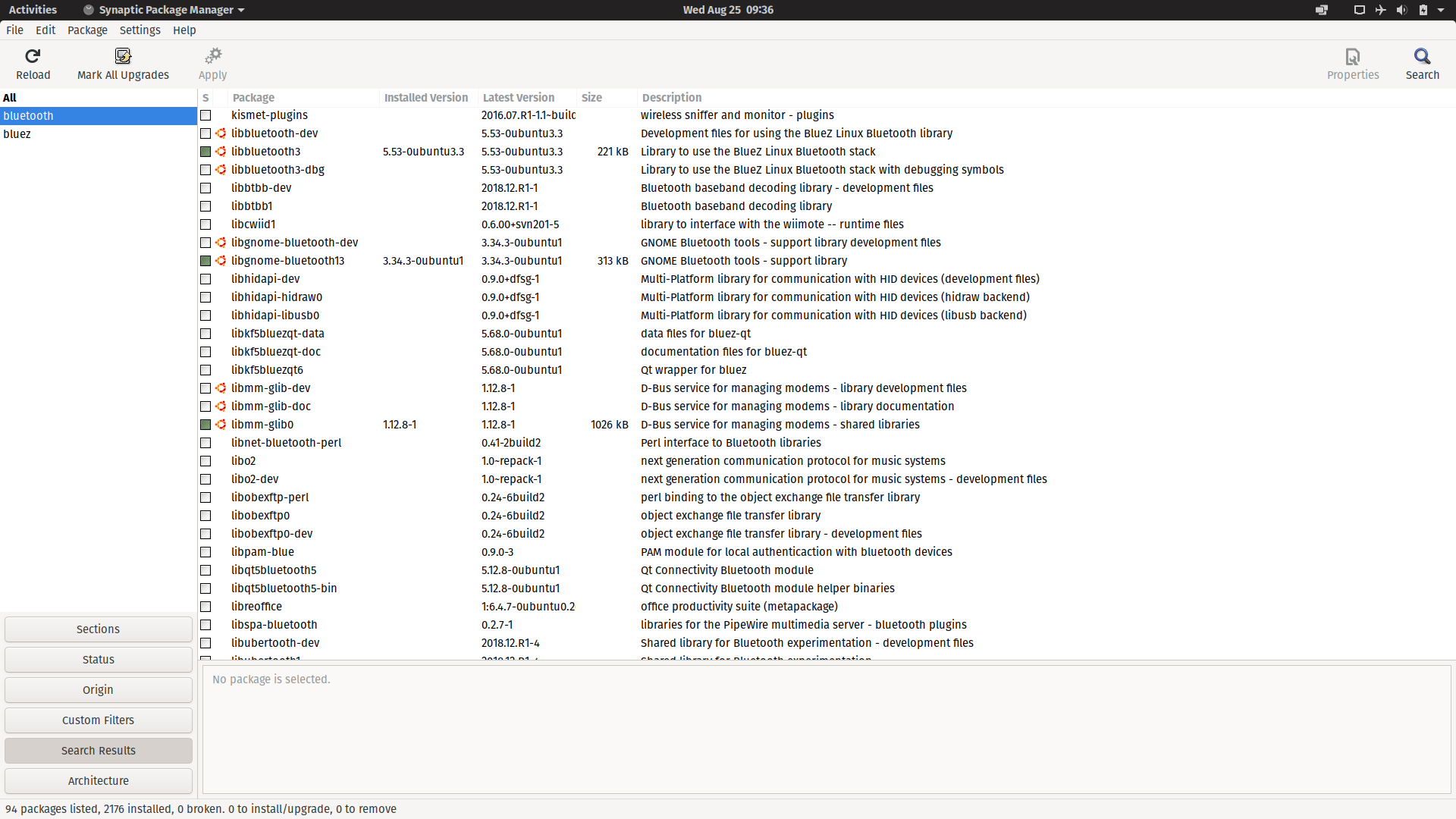The image size is (1456, 819).
Task: Click the Search Results button
Action: [x=99, y=751]
